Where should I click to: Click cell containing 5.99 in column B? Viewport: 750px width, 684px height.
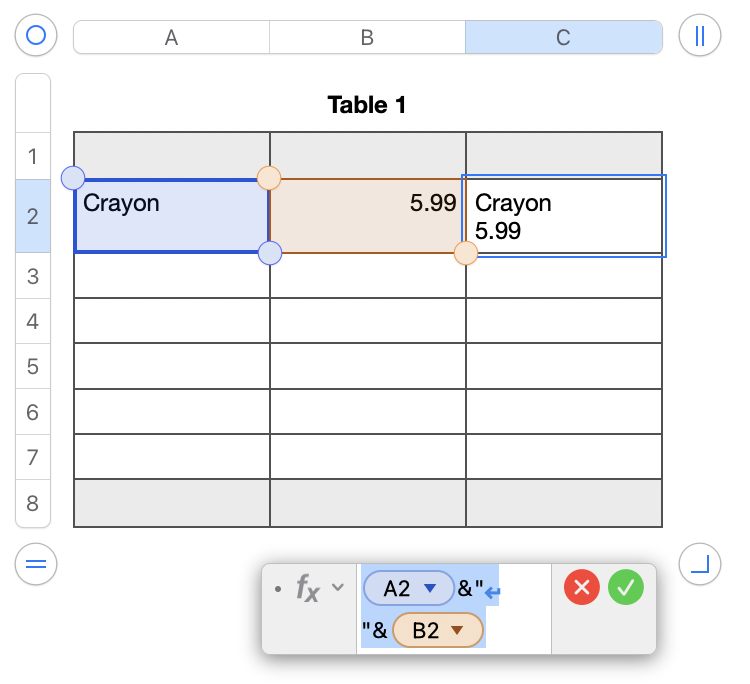point(367,216)
